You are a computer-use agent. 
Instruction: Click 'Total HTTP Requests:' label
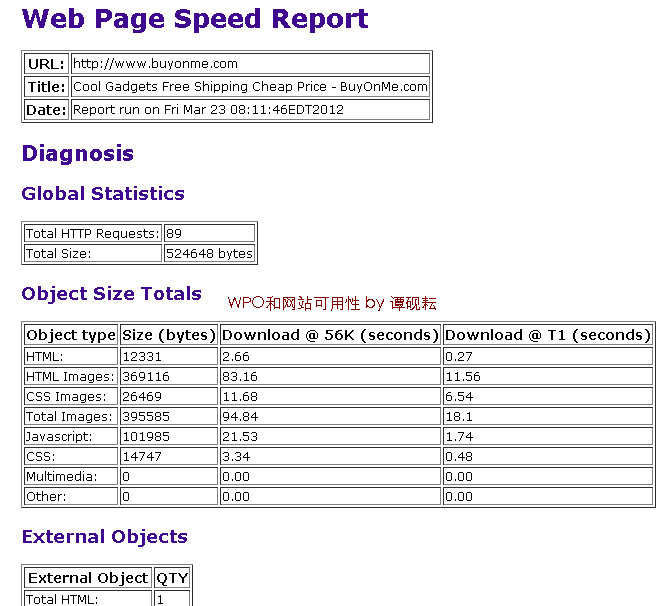(93, 233)
